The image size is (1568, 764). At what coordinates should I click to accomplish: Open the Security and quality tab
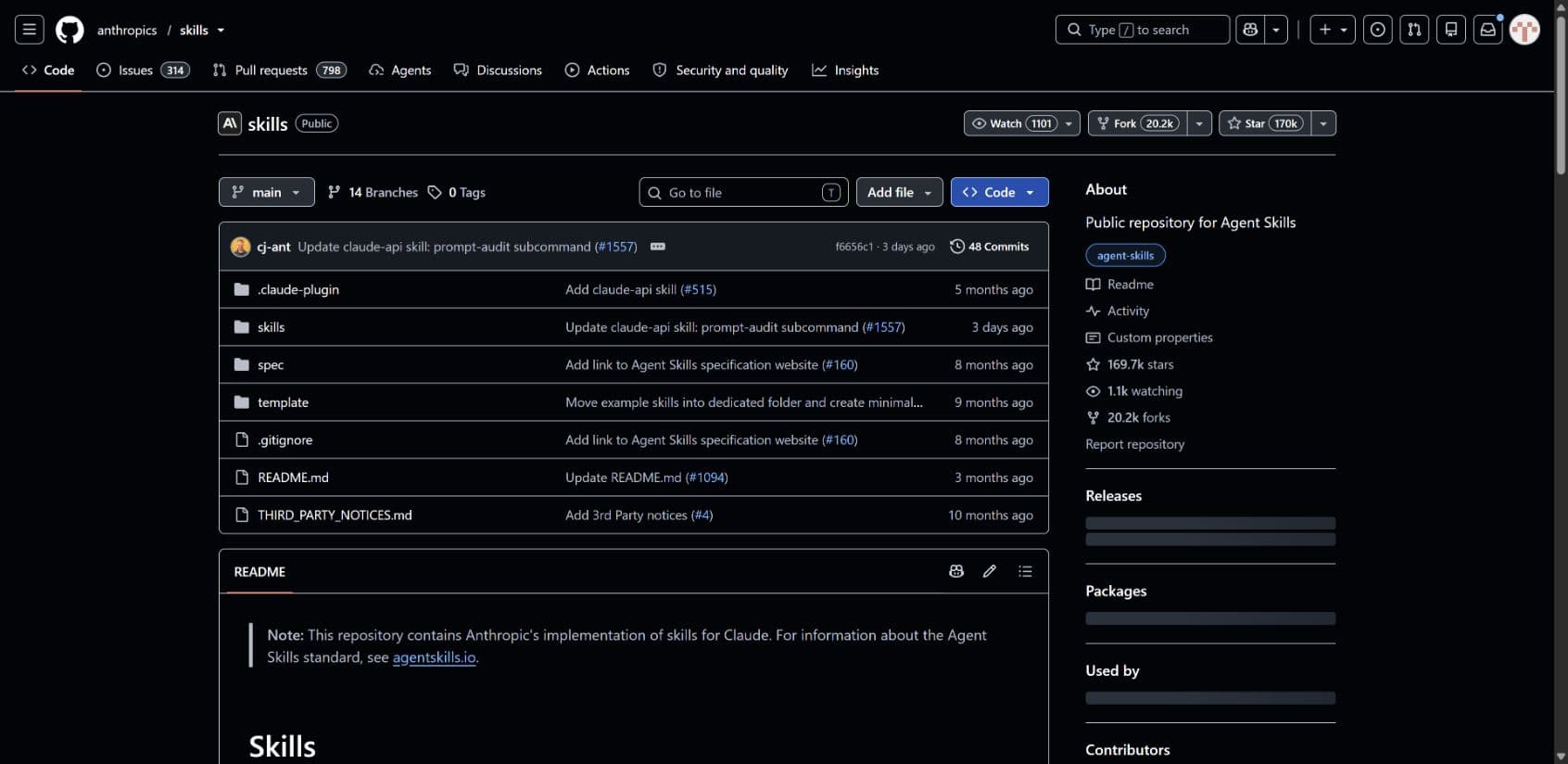click(x=720, y=70)
